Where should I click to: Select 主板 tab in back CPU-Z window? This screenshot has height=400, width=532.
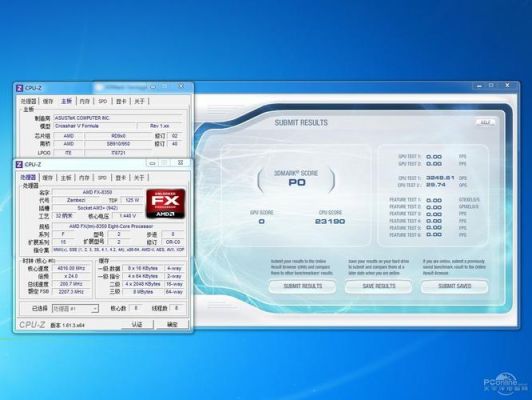click(x=66, y=101)
